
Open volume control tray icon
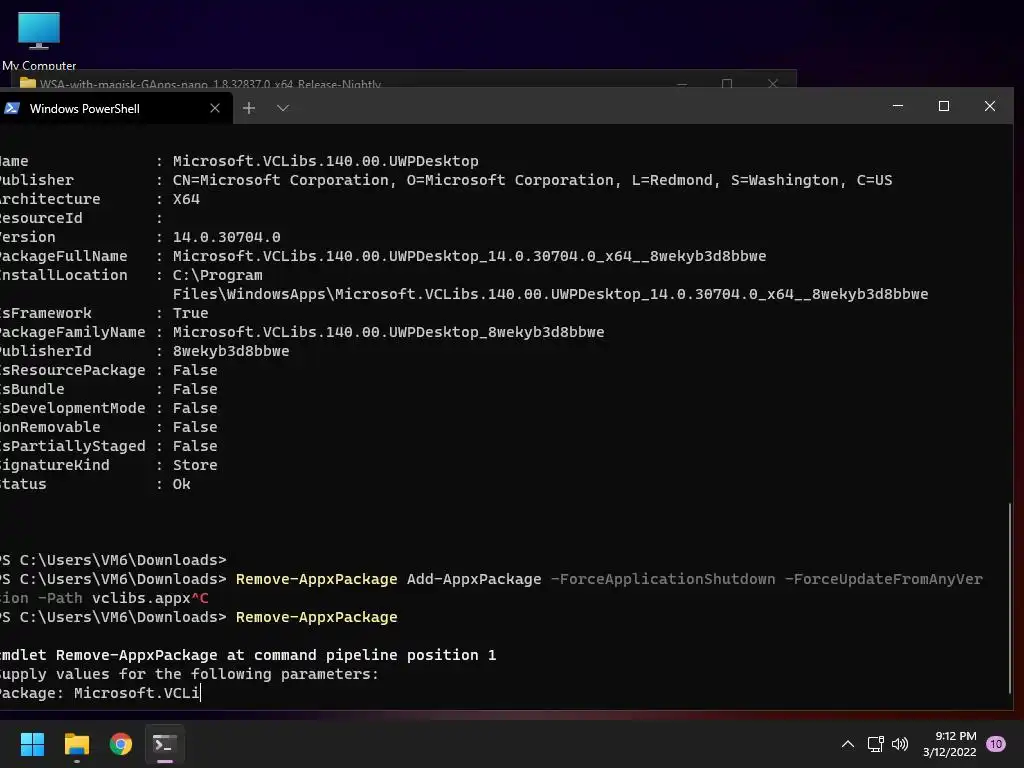pos(900,744)
